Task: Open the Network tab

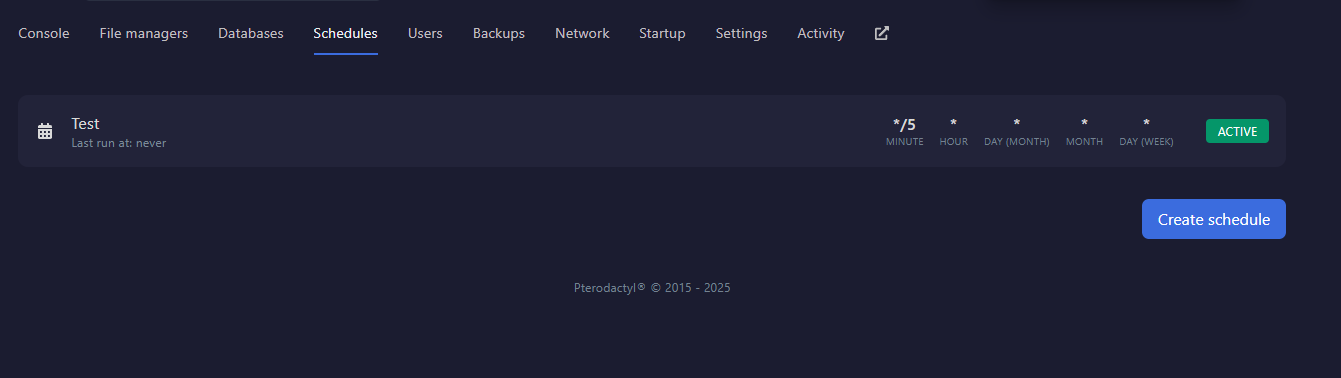Action: [582, 33]
